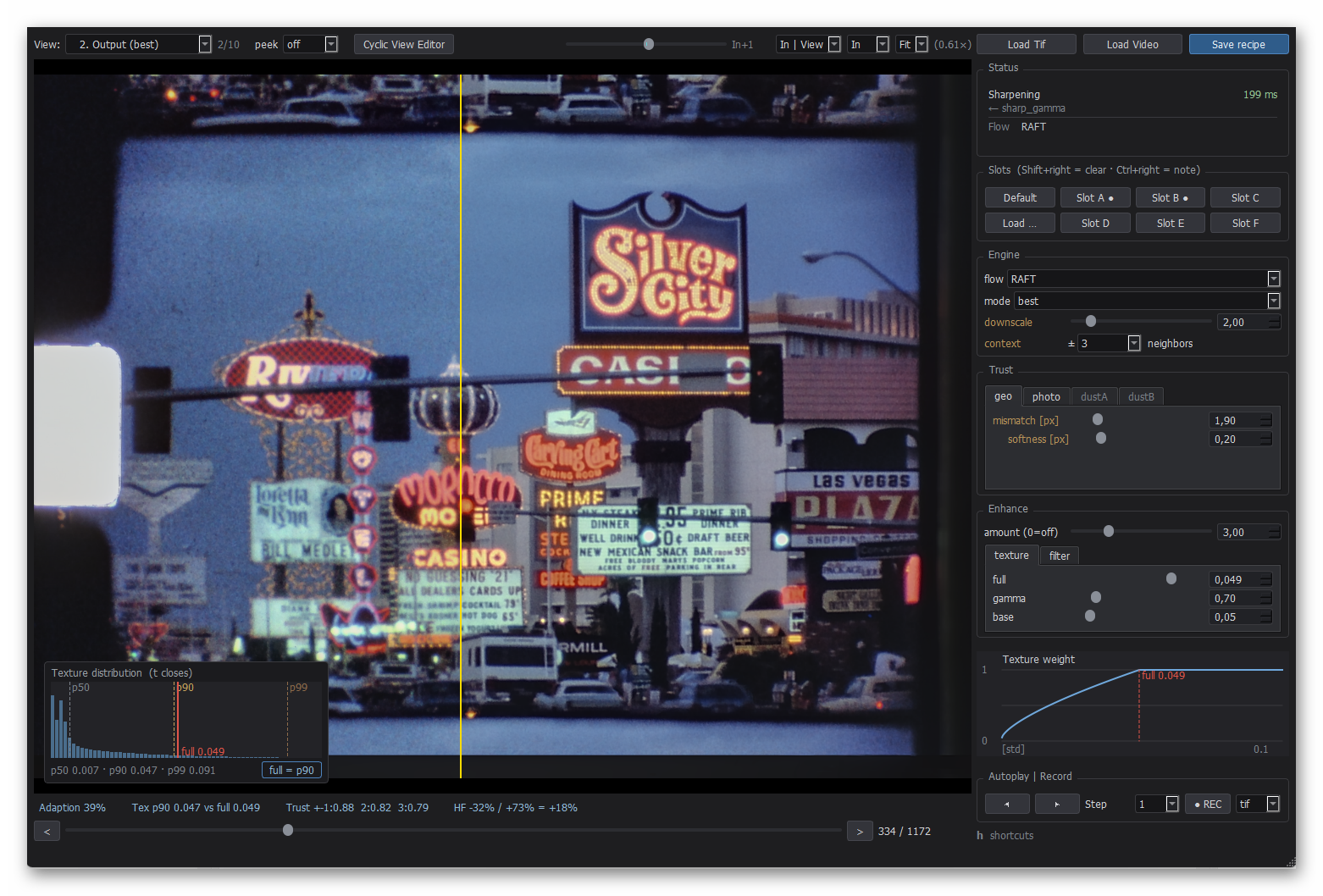Click the Save recipe button
The height and width of the screenshot is (896, 1323).
pos(1238,44)
